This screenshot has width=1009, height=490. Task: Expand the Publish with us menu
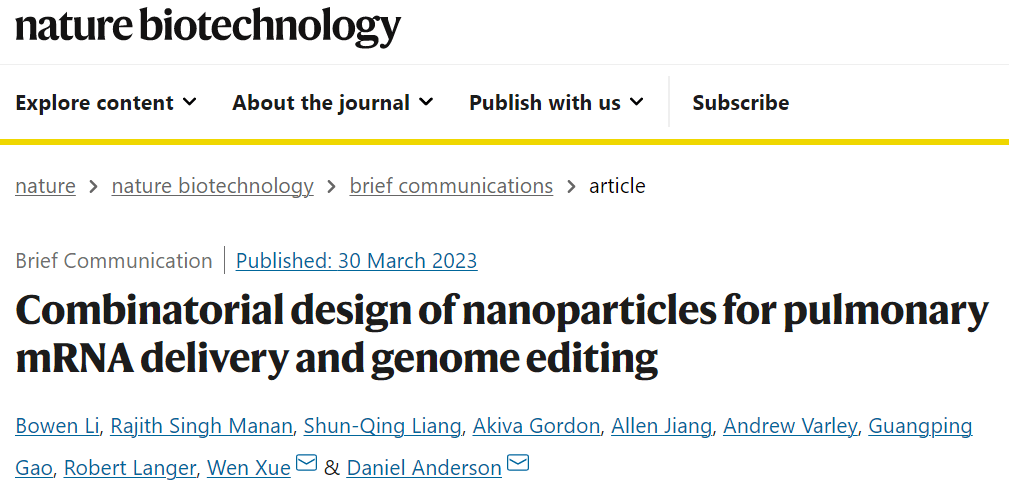coord(556,102)
